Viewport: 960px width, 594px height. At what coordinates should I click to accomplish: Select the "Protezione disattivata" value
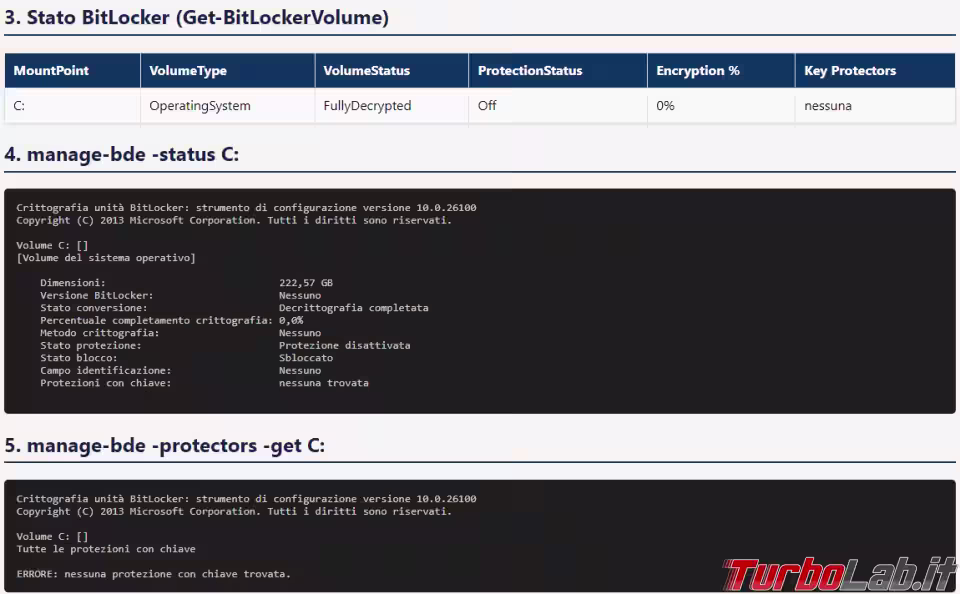tap(345, 345)
